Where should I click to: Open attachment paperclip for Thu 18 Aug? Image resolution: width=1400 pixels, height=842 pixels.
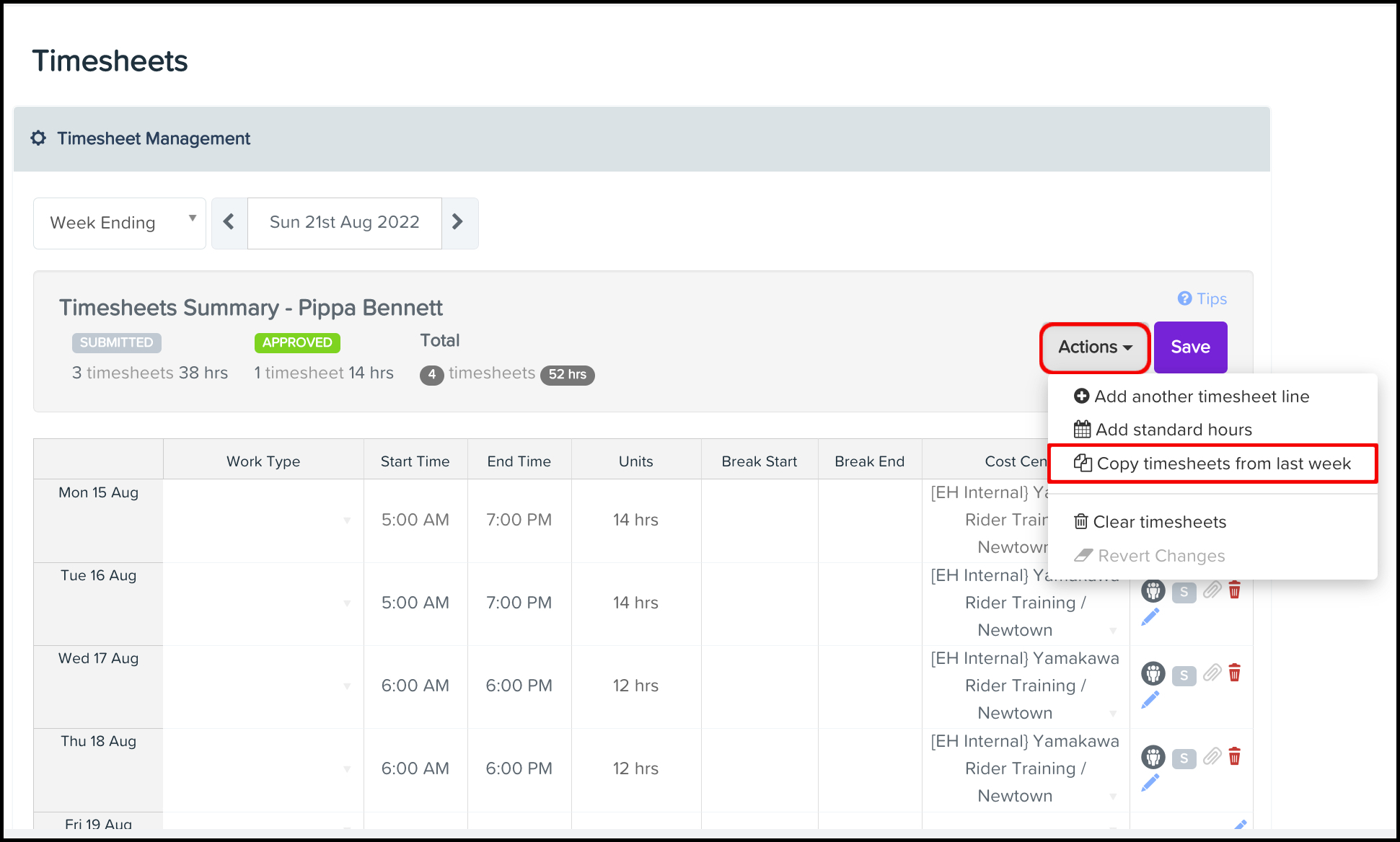(x=1212, y=756)
